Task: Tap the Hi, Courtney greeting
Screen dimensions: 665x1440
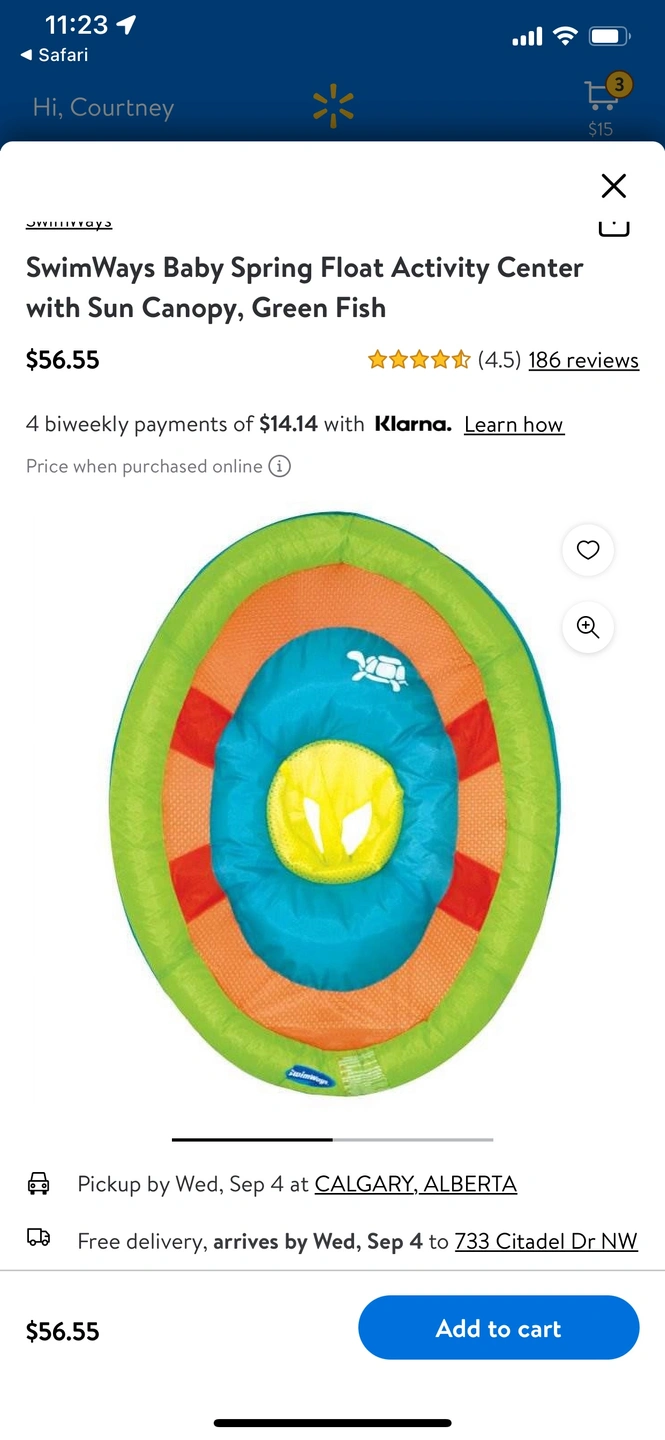Action: (x=103, y=108)
